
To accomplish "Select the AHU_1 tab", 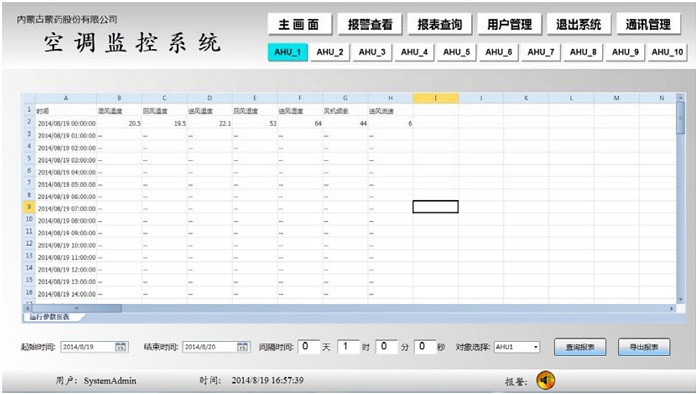I will click(x=288, y=52).
